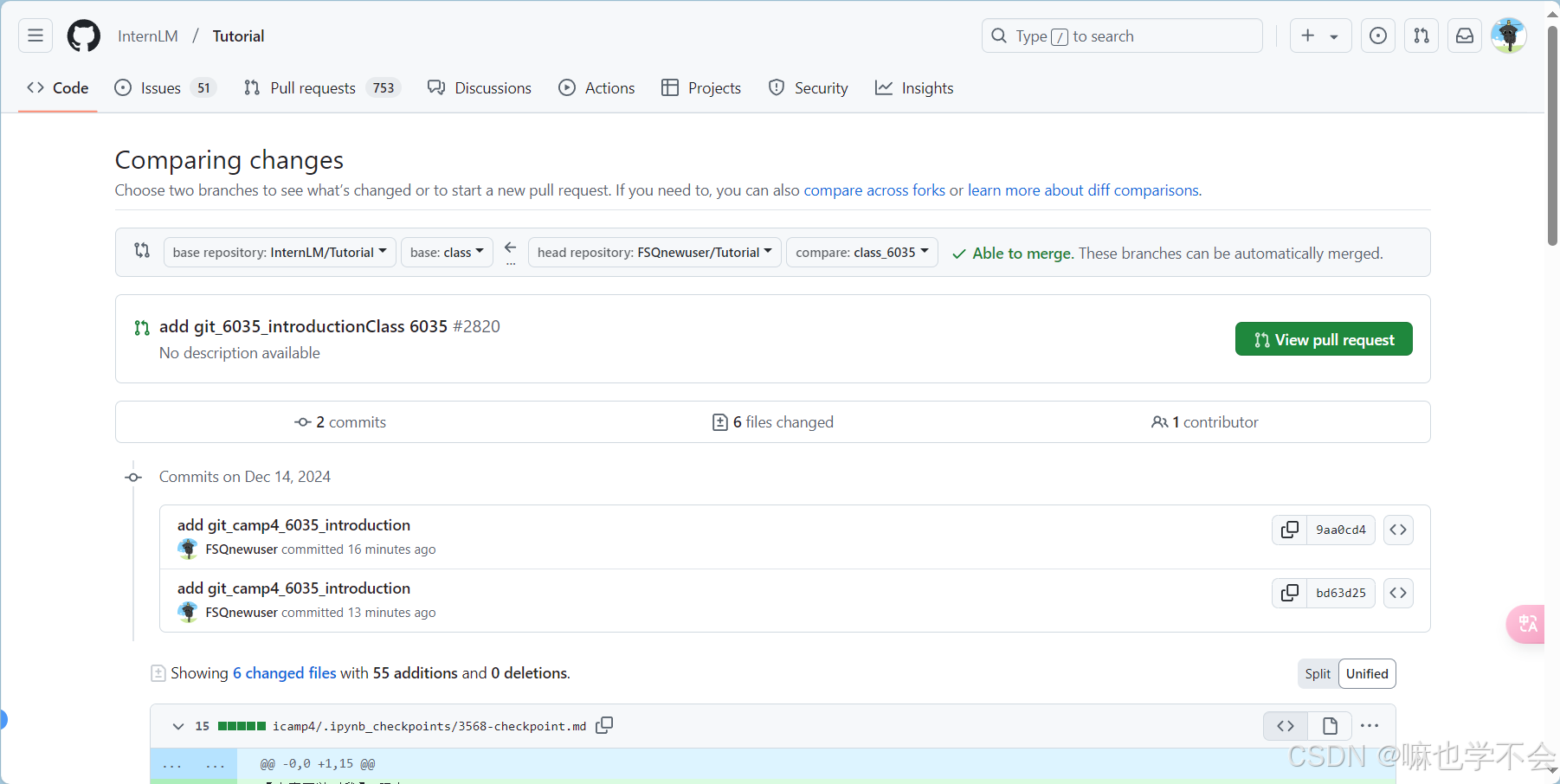The height and width of the screenshot is (784, 1560).
Task: Open commit hash bd63d25
Action: [1341, 593]
